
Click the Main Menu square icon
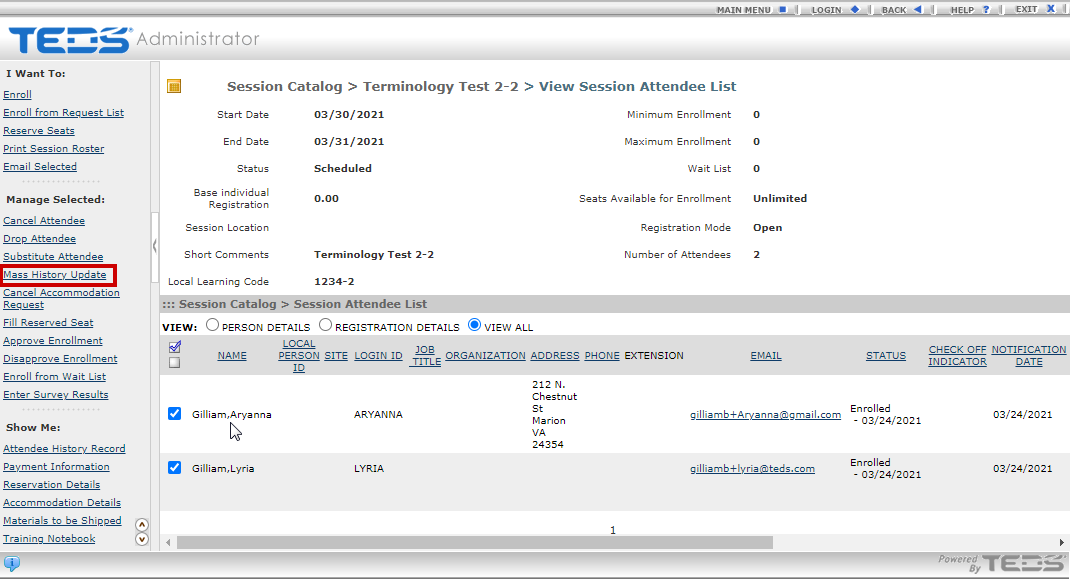click(783, 9)
